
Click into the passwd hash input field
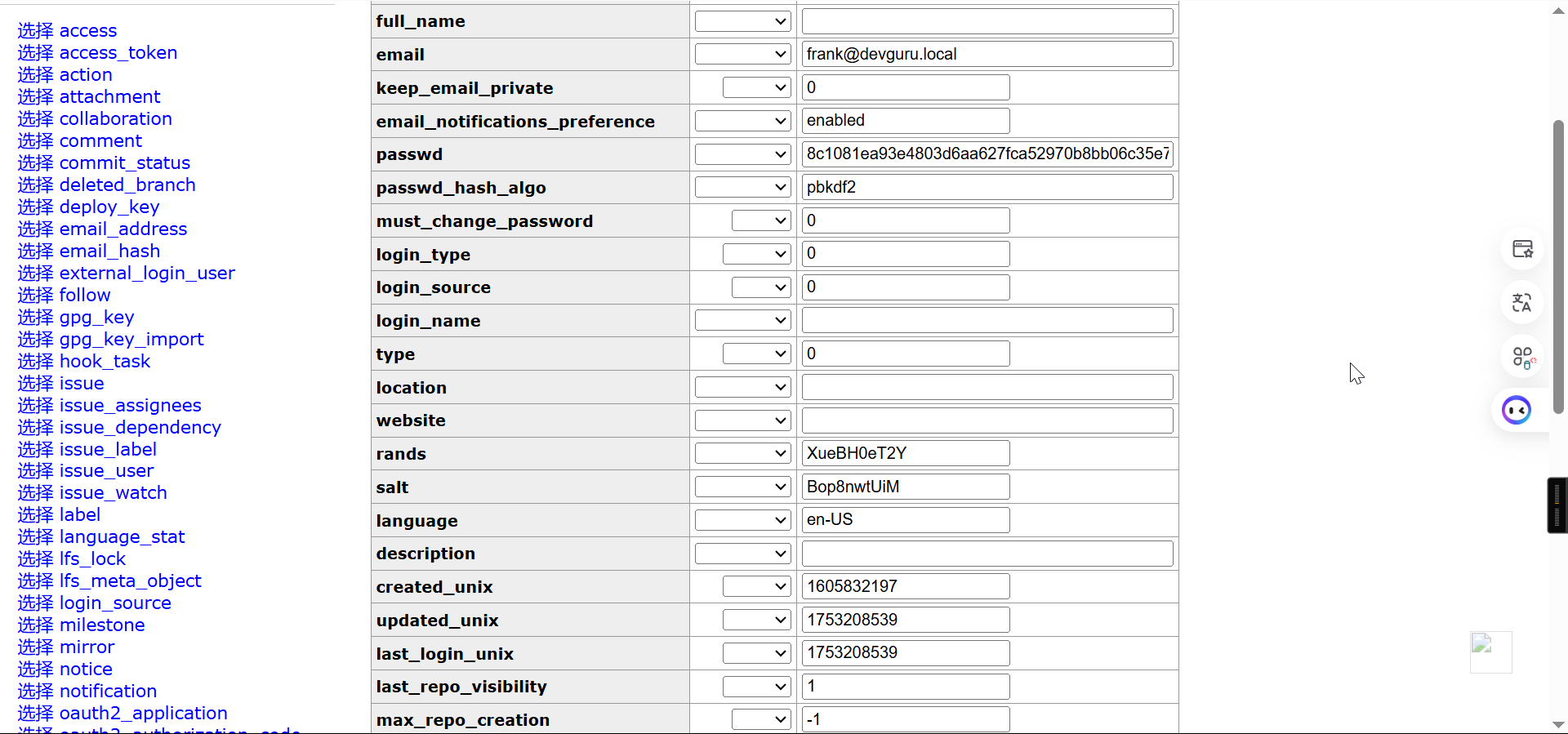click(987, 154)
